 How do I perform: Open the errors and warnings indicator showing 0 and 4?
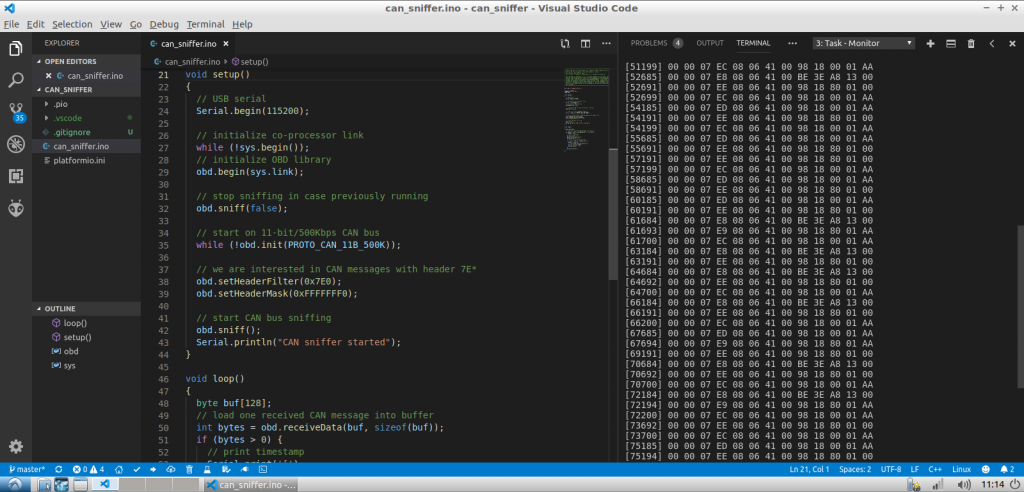pyautogui.click(x=88, y=469)
